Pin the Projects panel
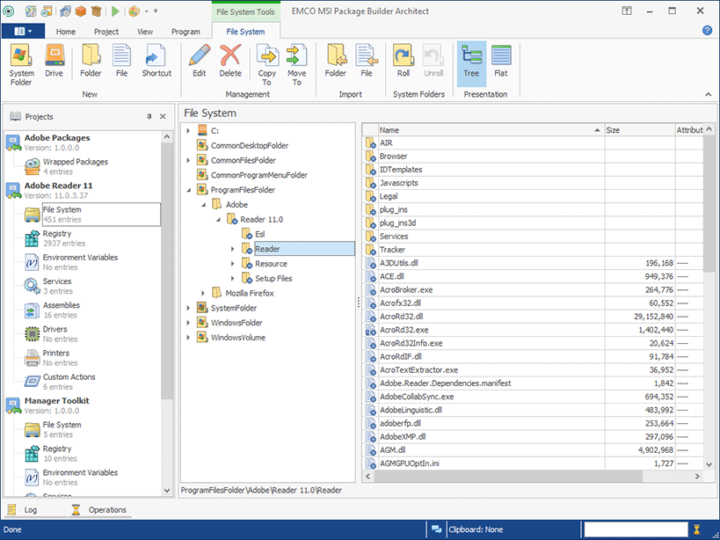720x540 pixels. tap(149, 117)
